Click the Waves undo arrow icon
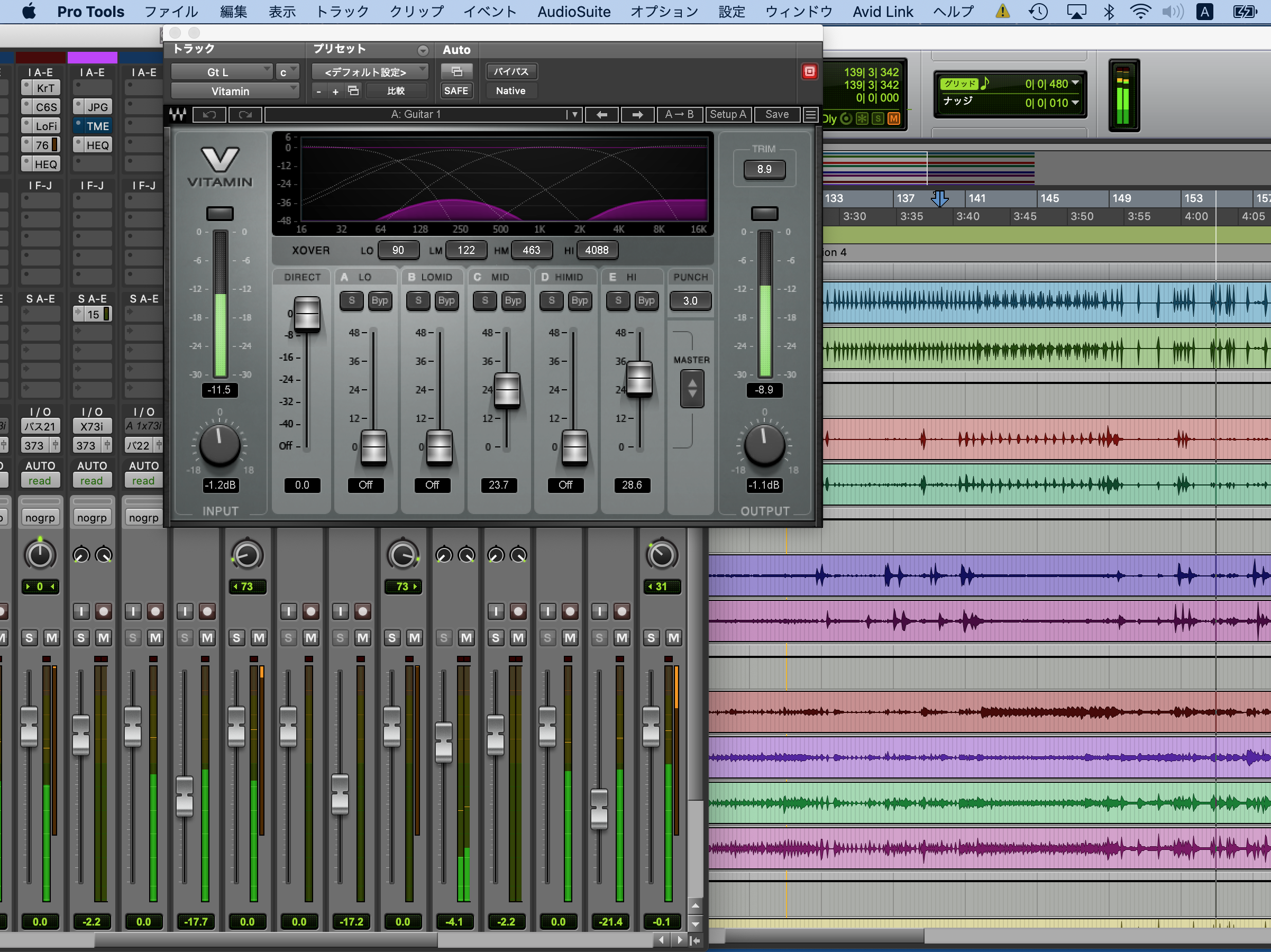 (x=209, y=115)
